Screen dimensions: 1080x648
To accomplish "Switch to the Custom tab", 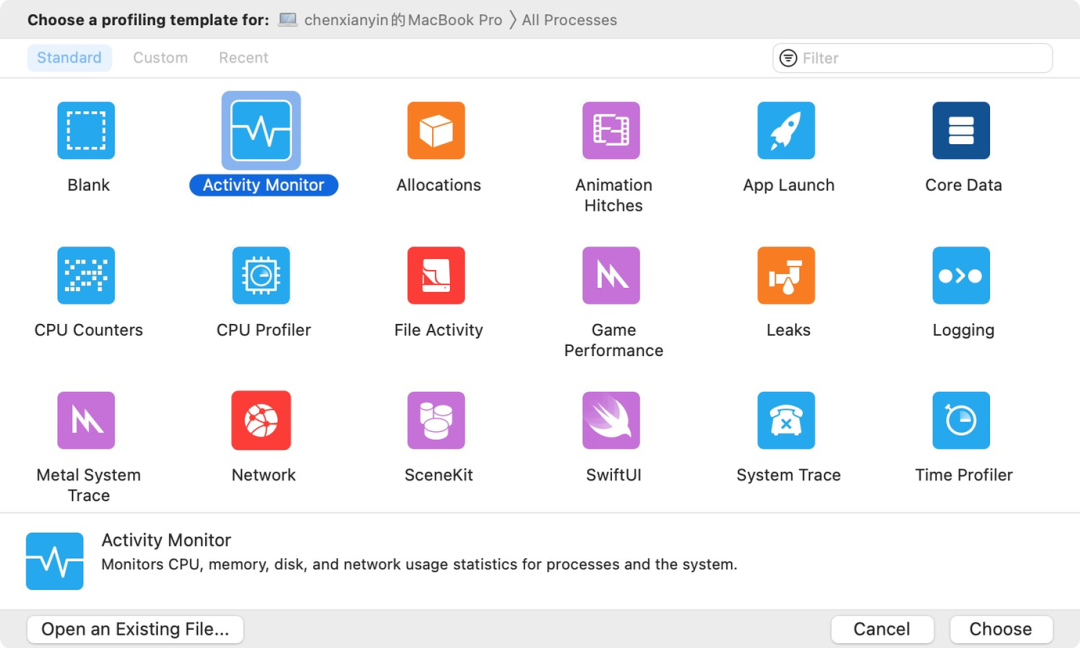I will pyautogui.click(x=160, y=58).
